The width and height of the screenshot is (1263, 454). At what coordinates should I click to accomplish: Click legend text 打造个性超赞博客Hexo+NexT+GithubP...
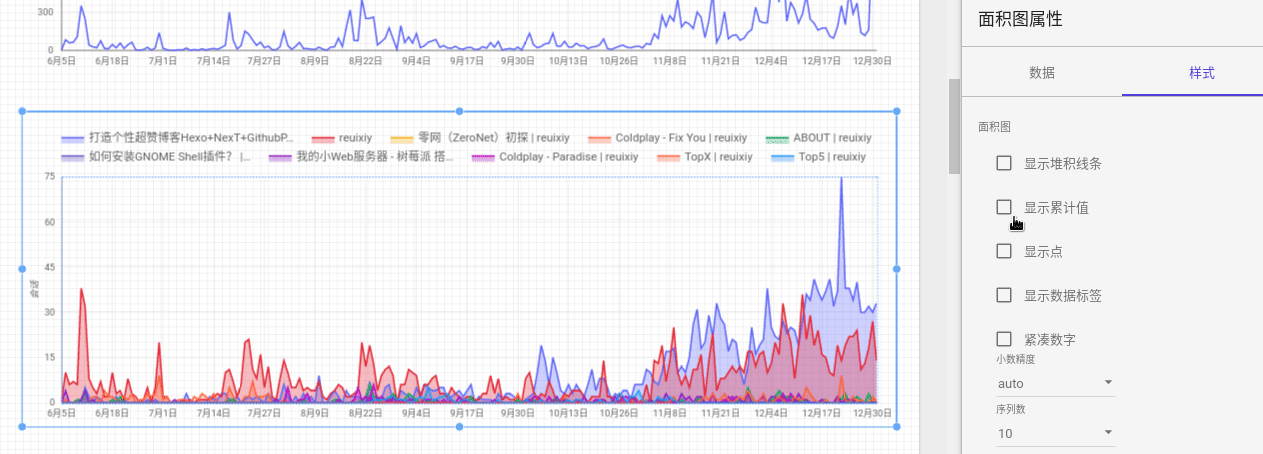pyautogui.click(x=191, y=138)
